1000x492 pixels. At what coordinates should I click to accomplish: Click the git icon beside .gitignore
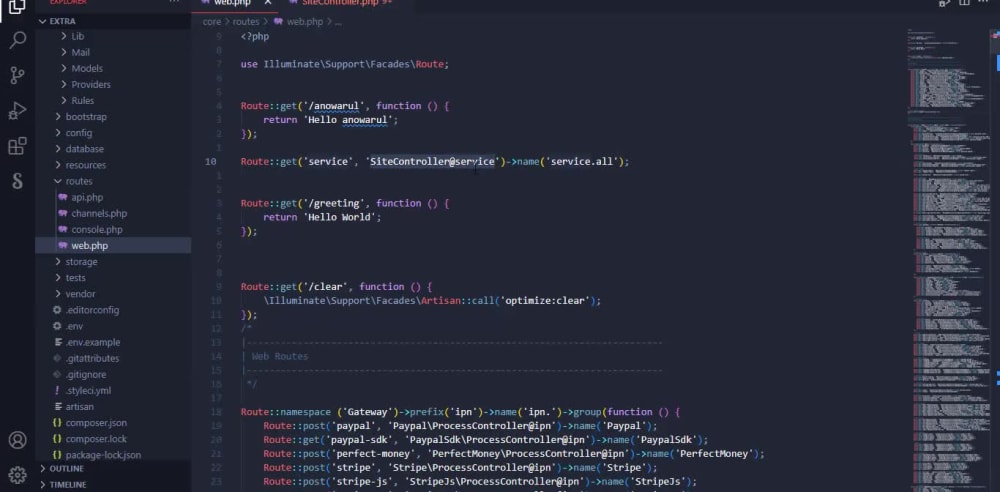click(57, 375)
